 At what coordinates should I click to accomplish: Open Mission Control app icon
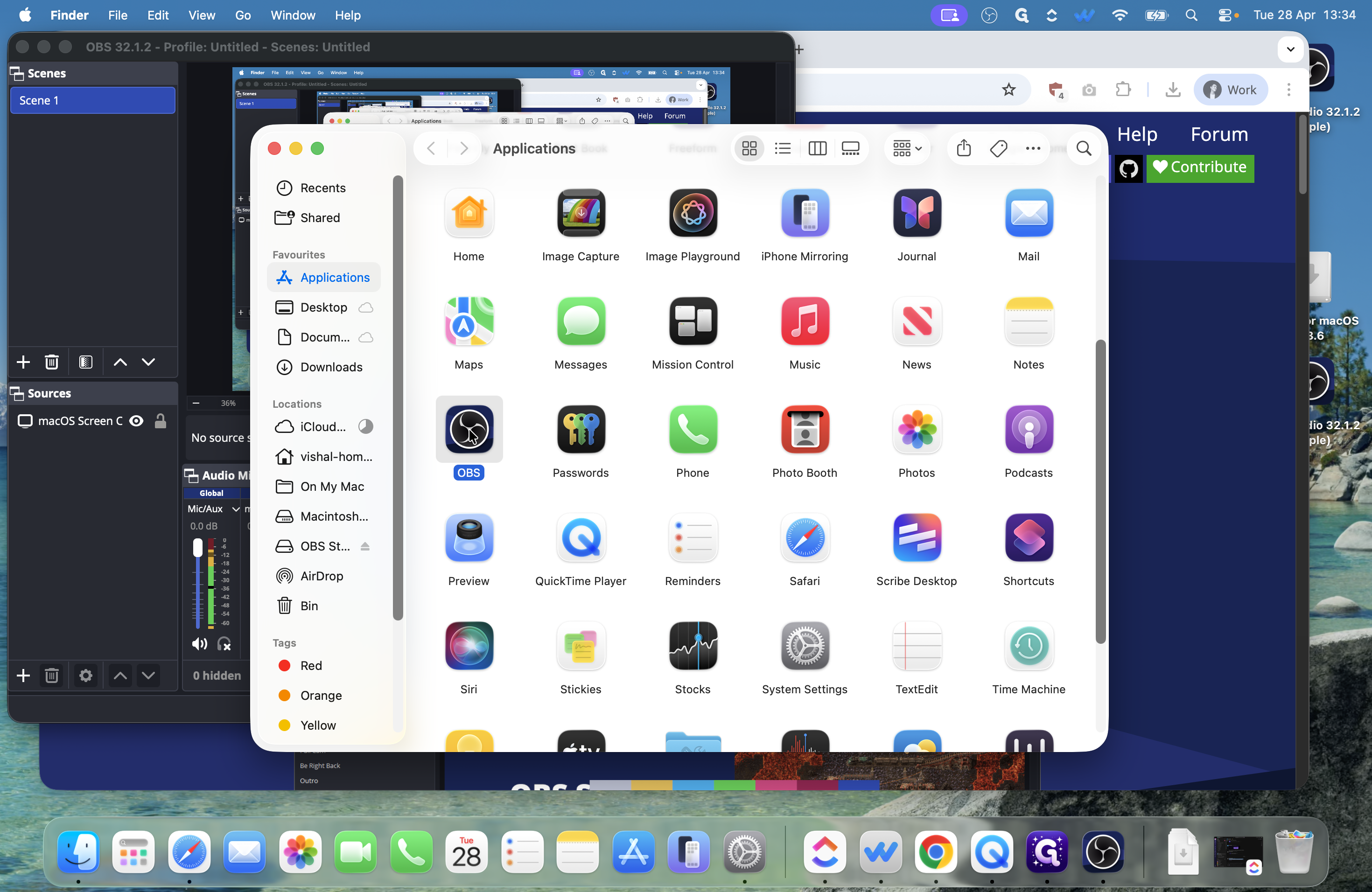pos(693,321)
